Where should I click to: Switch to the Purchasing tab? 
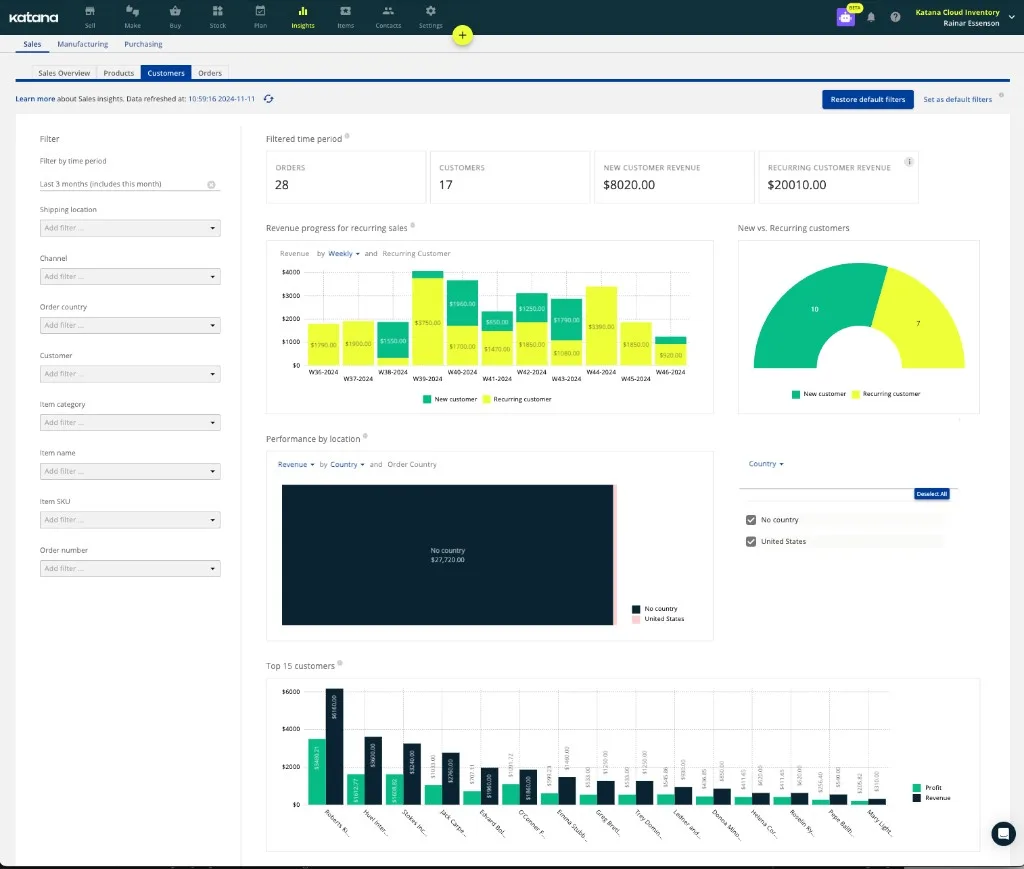click(x=143, y=44)
